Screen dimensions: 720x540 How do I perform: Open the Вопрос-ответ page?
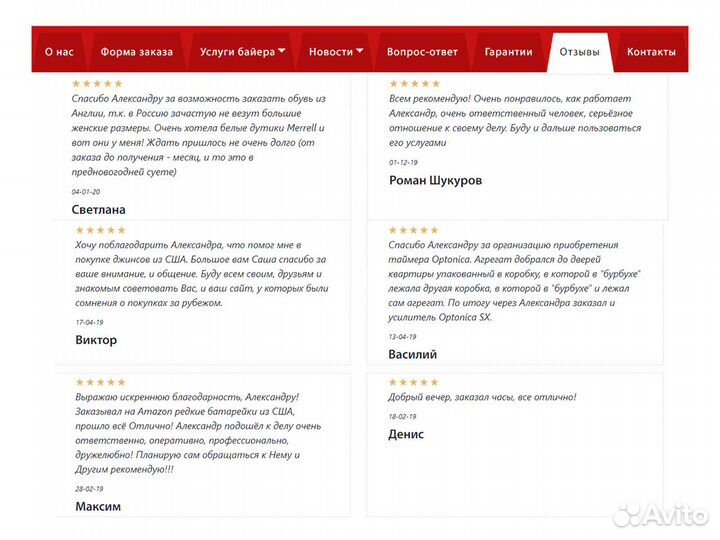coord(422,52)
